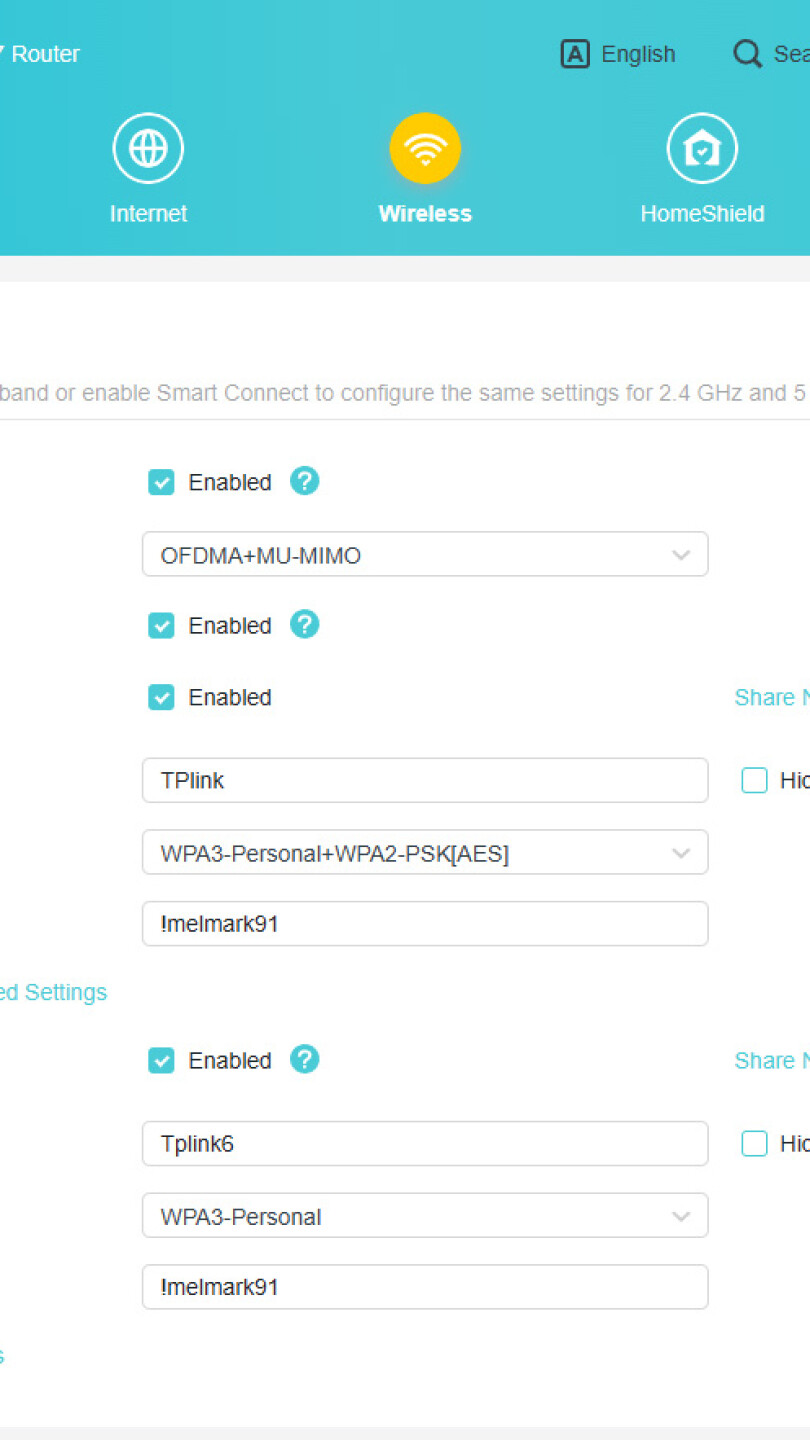Switch to the Wireless tab
This screenshot has height=1440, width=810.
point(425,149)
